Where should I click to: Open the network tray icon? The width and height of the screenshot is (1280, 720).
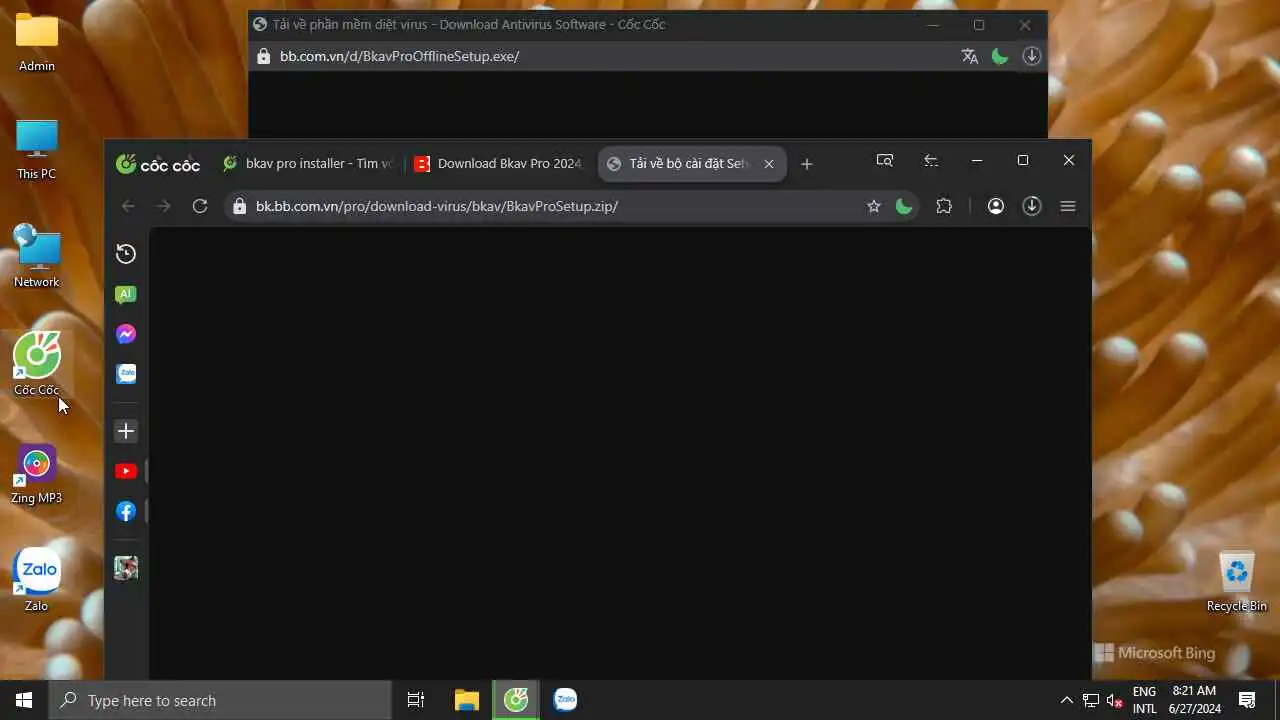pyautogui.click(x=1091, y=700)
